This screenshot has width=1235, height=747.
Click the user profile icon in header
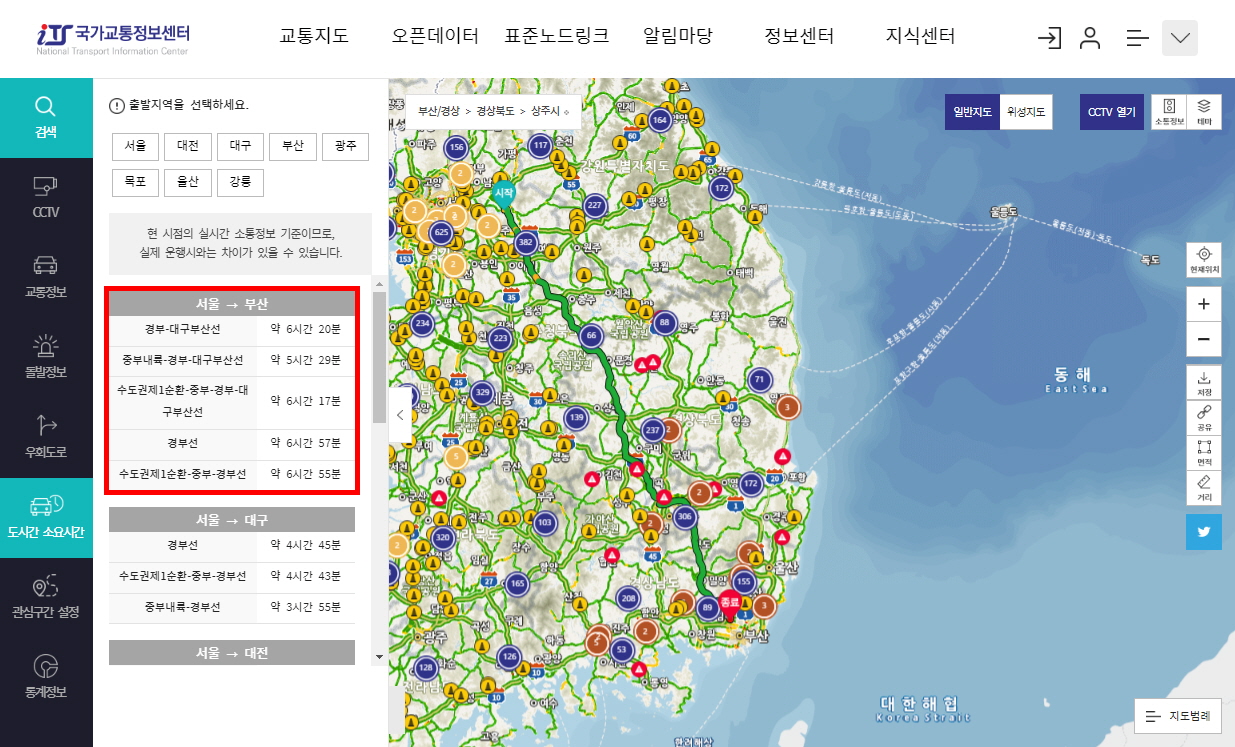tap(1090, 38)
